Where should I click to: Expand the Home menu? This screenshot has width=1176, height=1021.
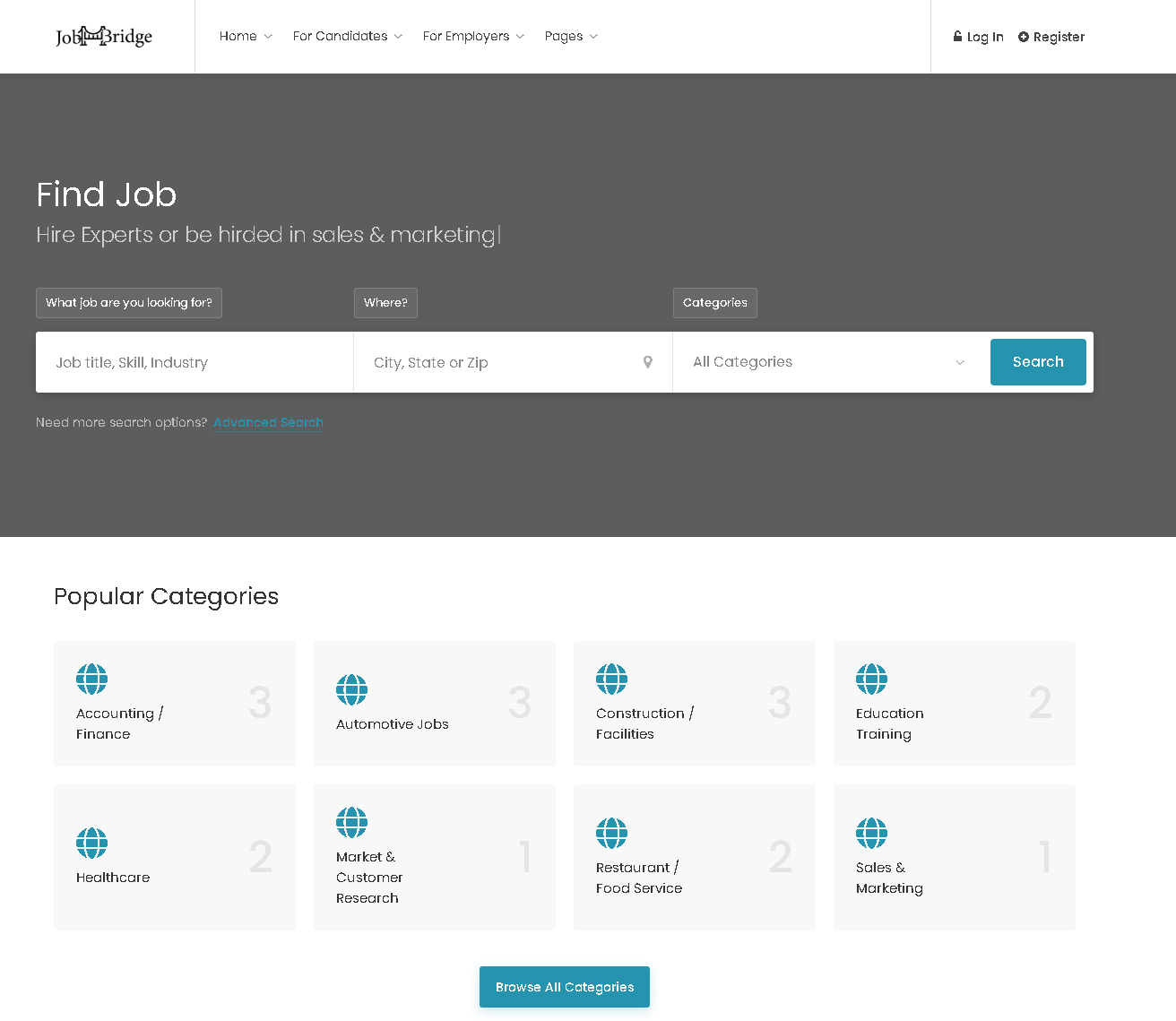246,37
